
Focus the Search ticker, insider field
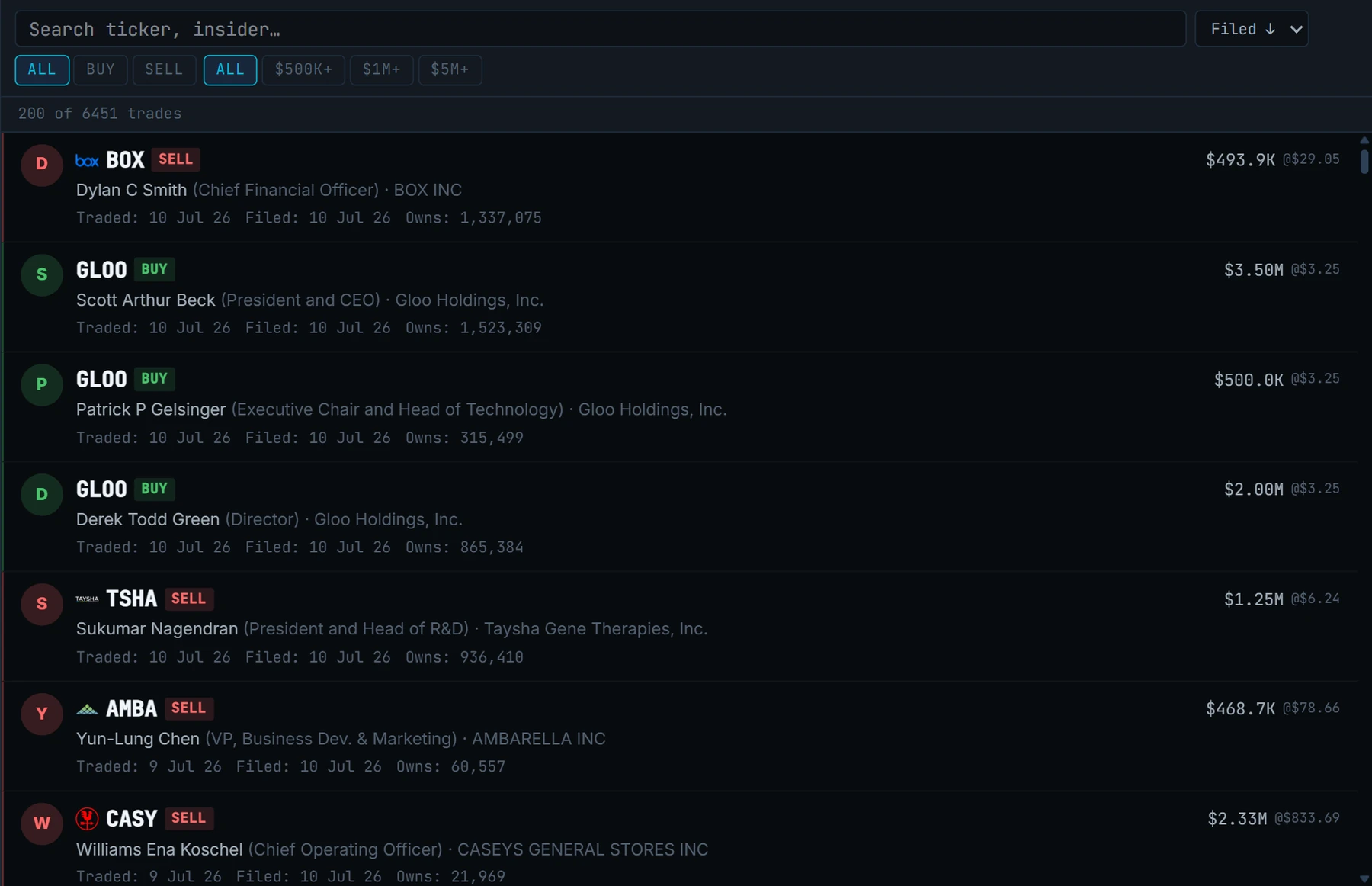click(601, 29)
